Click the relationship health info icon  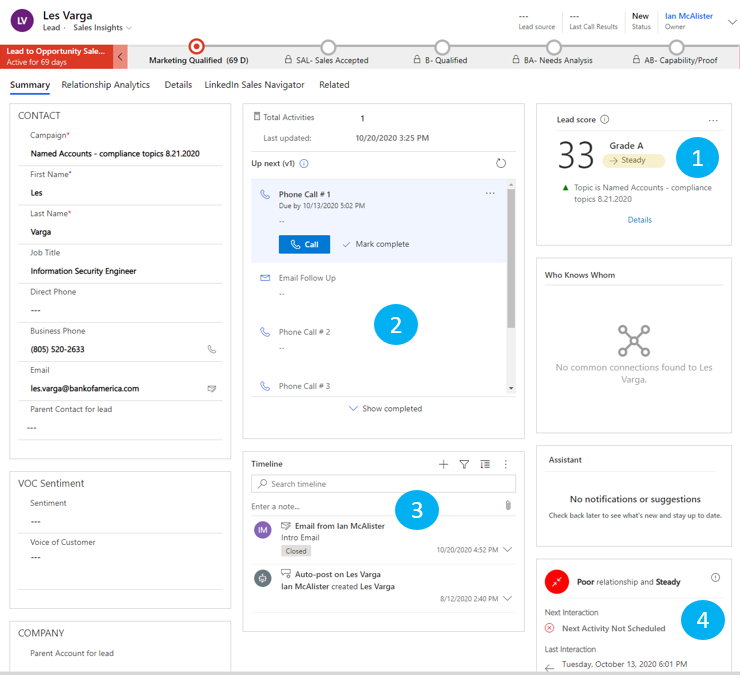click(x=715, y=578)
